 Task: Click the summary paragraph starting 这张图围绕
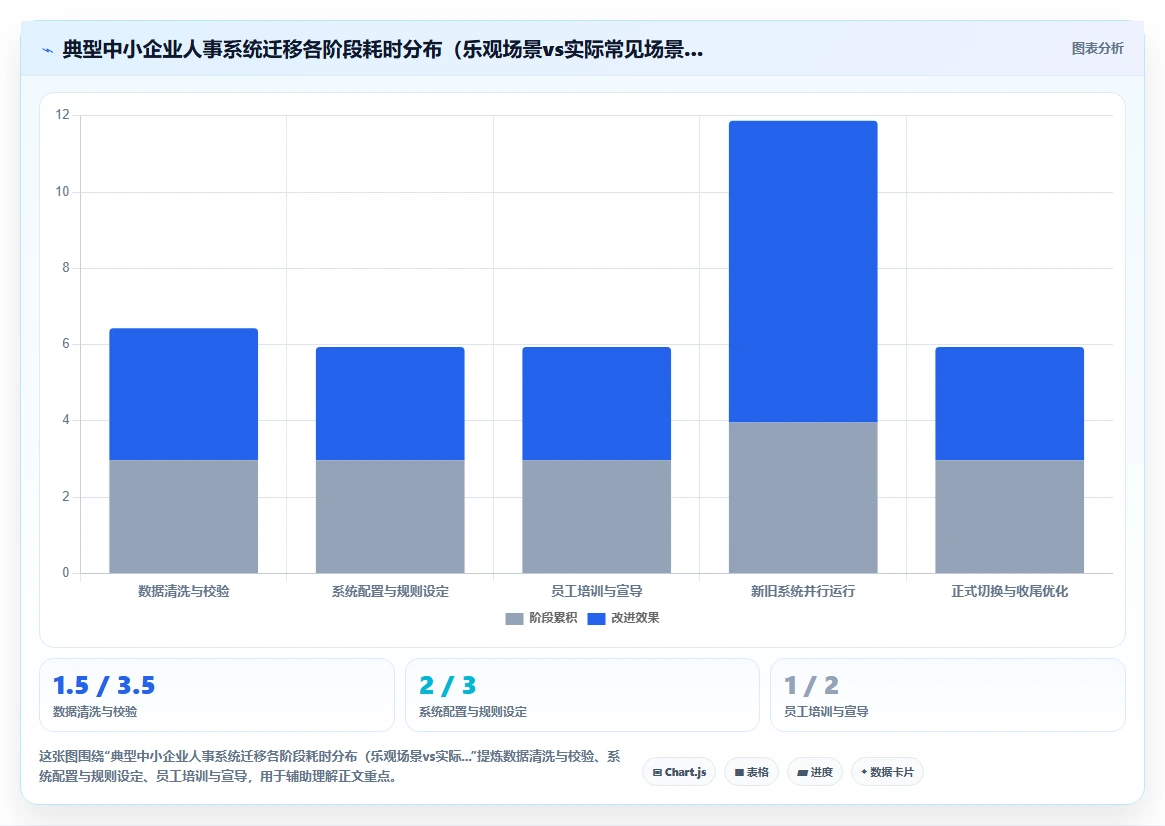[330, 766]
